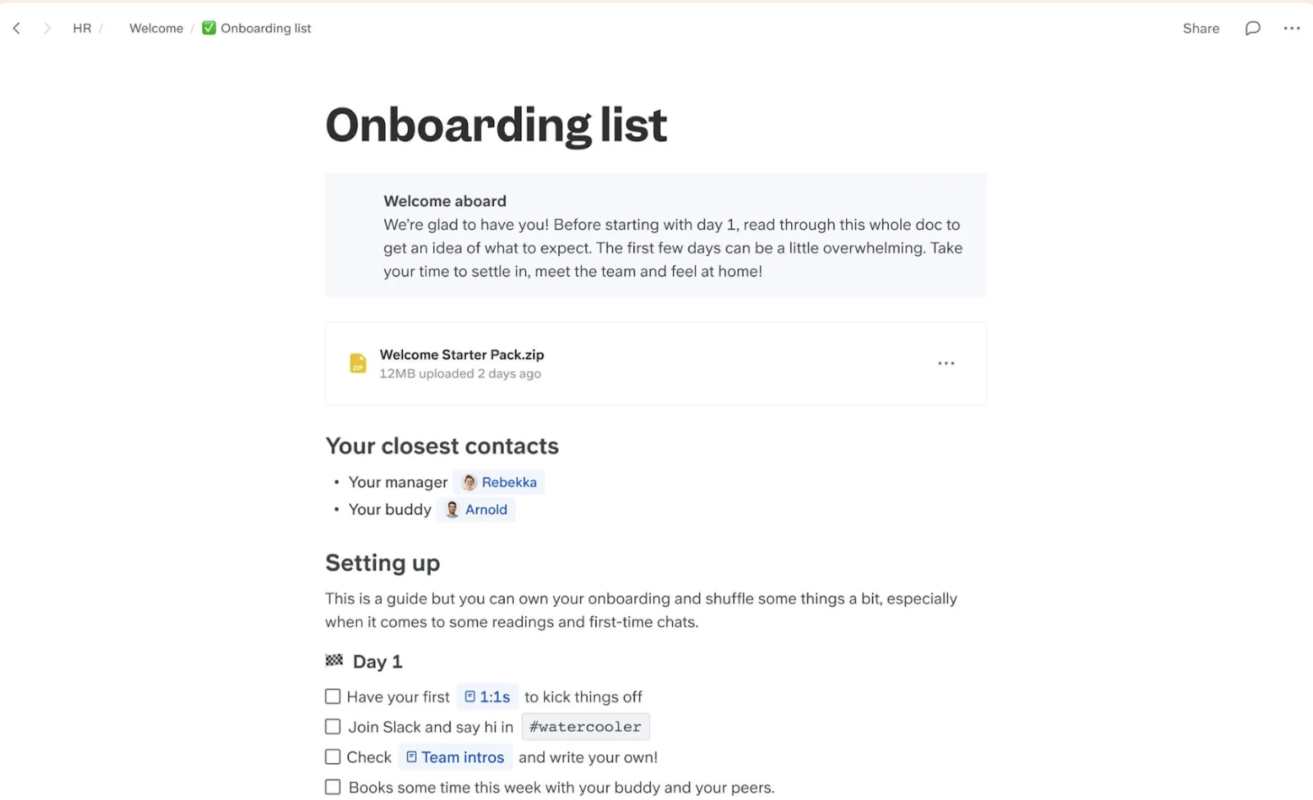Open the Welcome breadcrumb item
The width and height of the screenshot is (1313, 800).
pyautogui.click(x=156, y=28)
